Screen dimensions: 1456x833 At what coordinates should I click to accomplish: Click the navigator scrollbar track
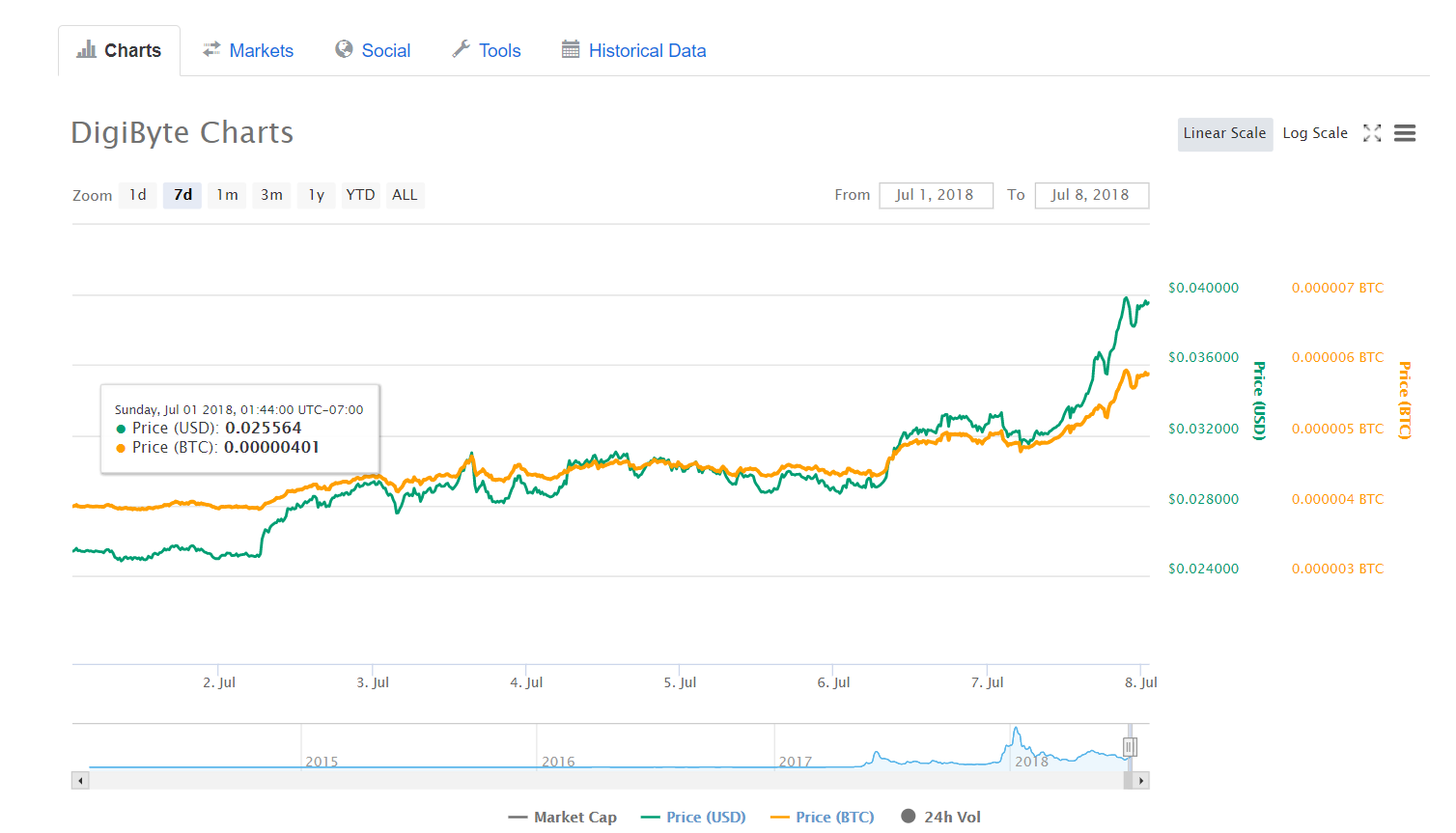pos(606,781)
